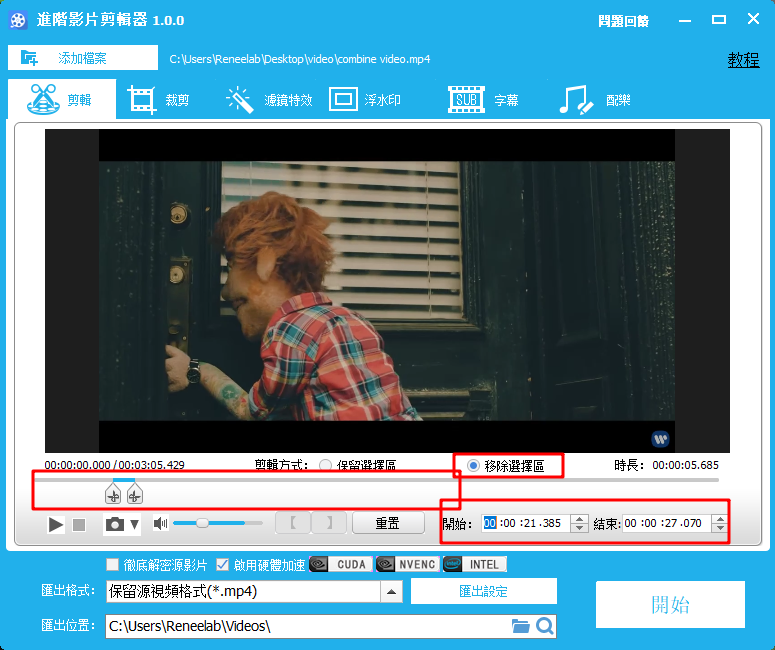Set start point with left bracket button
The image size is (775, 650).
pyautogui.click(x=293, y=523)
